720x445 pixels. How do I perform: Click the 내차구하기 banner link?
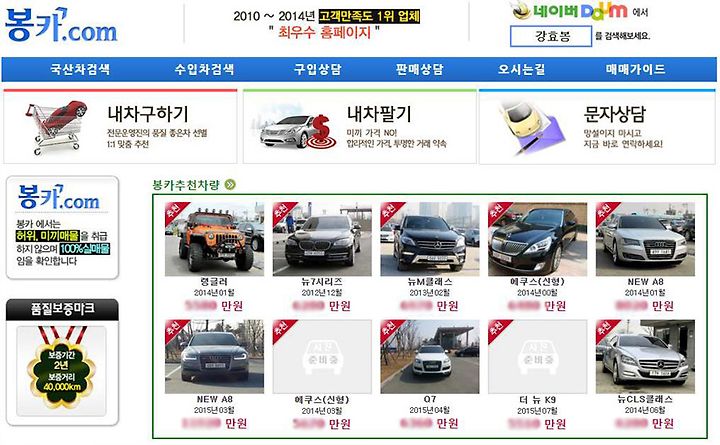pyautogui.click(x=120, y=126)
